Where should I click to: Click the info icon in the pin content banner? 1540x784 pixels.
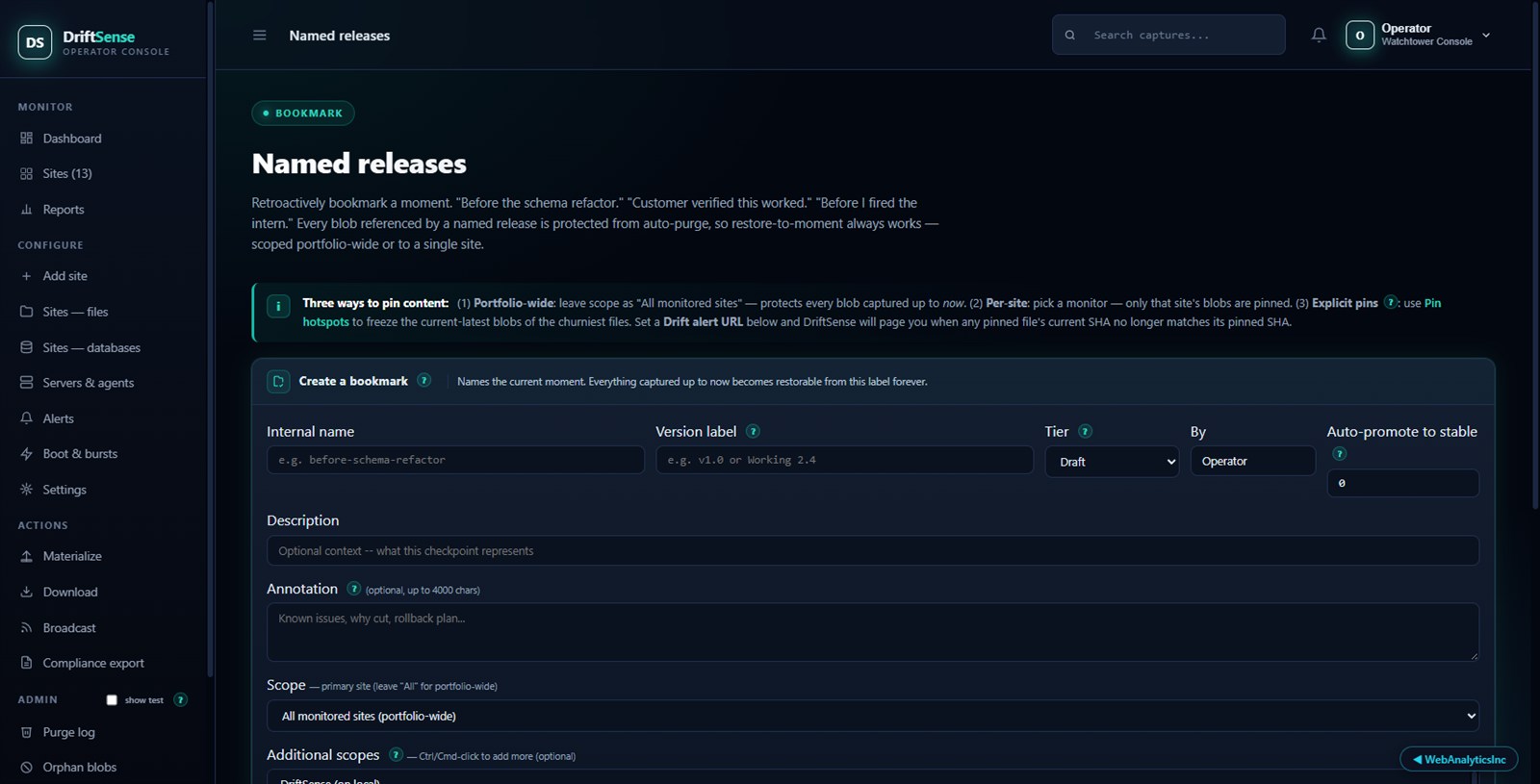[x=278, y=307]
